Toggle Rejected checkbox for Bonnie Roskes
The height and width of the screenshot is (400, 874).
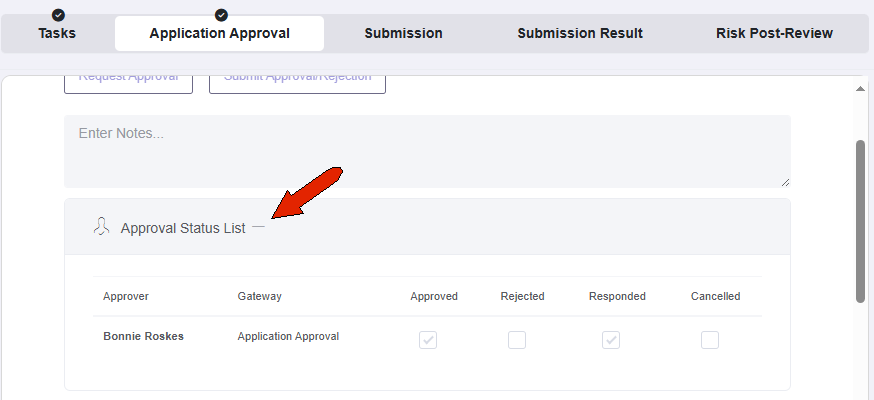coord(517,340)
